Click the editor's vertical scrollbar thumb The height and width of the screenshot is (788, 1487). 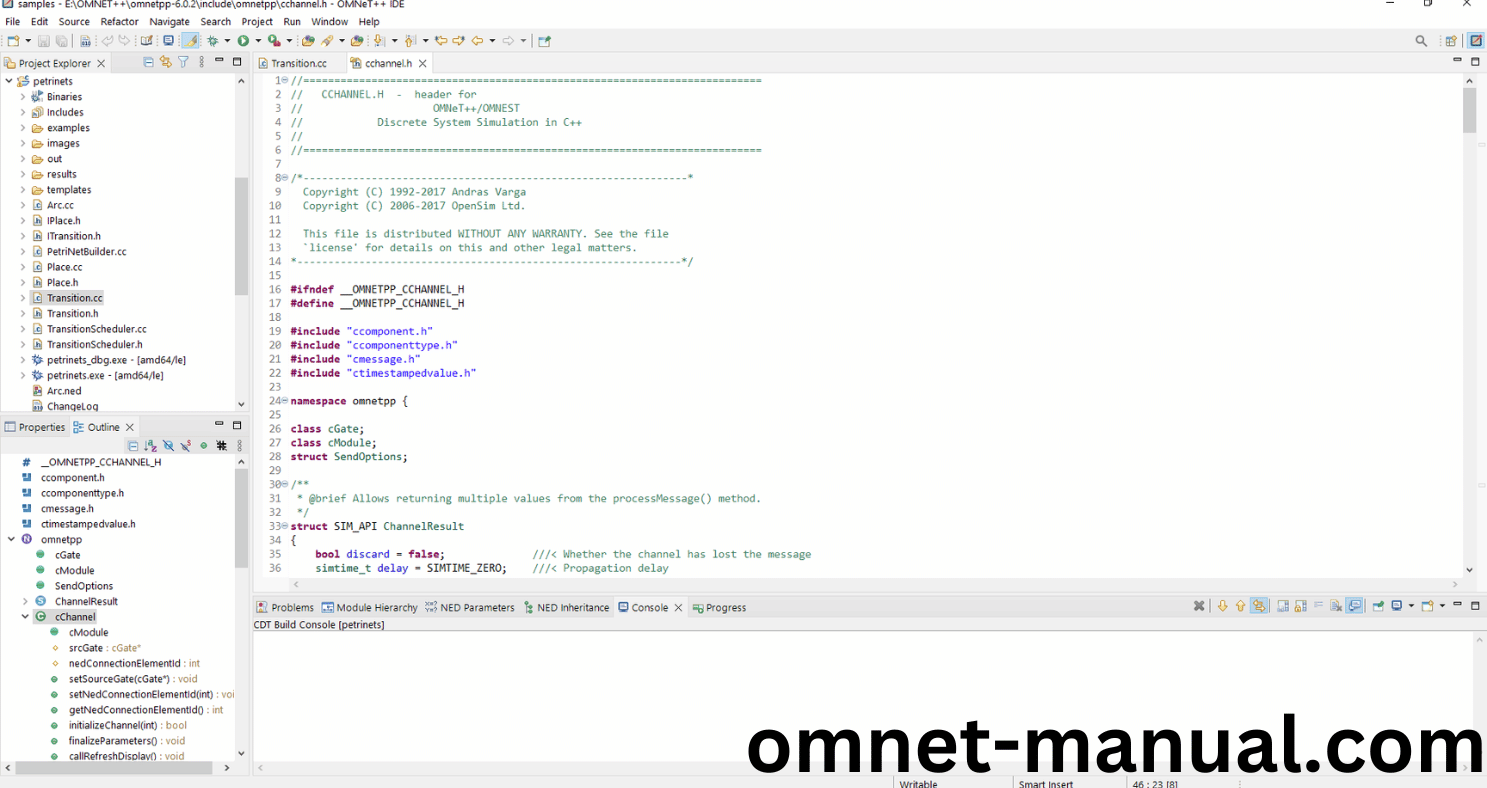click(x=1469, y=110)
